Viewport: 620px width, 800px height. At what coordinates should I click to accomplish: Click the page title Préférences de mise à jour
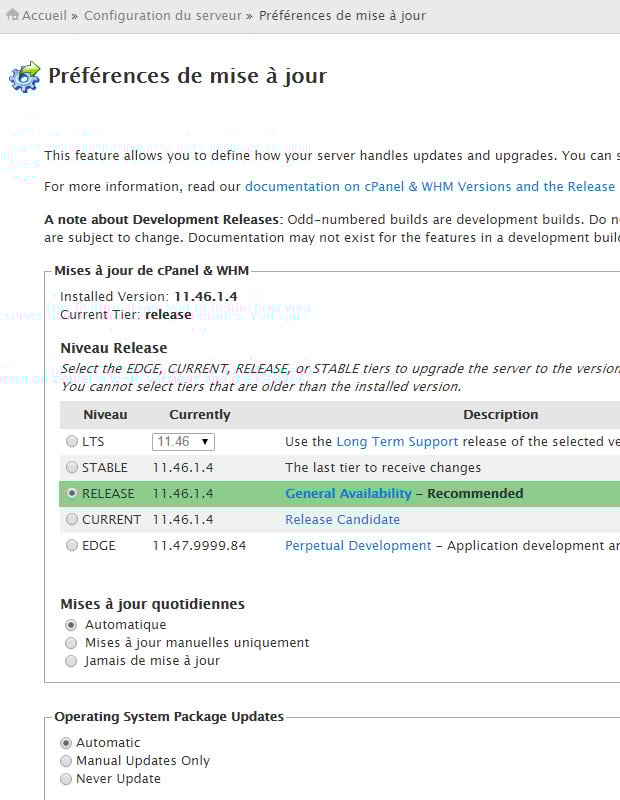tap(187, 76)
